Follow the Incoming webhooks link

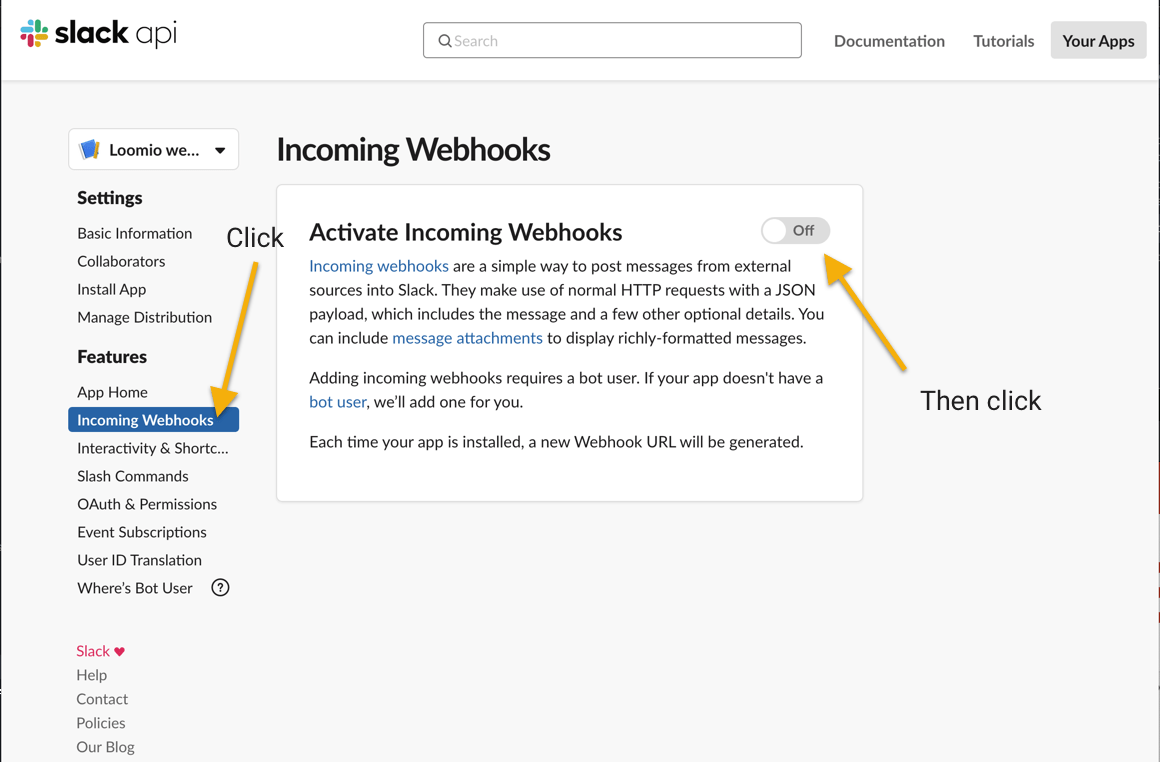pyautogui.click(x=379, y=266)
